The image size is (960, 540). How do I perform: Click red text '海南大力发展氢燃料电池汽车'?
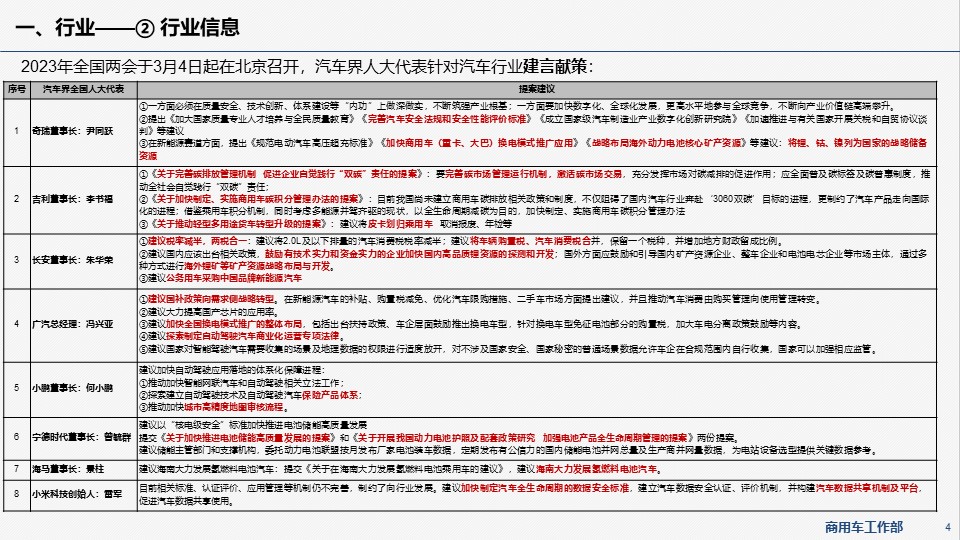(x=596, y=470)
